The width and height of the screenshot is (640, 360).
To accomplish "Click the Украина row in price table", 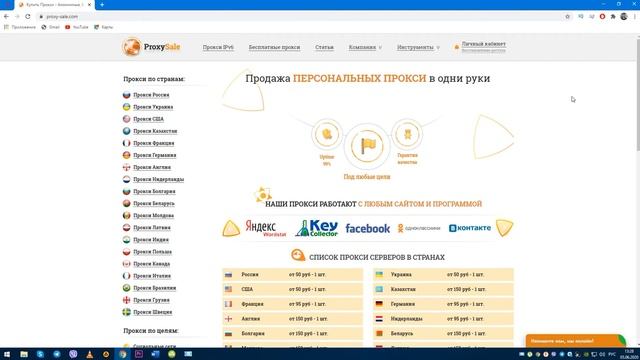I will click(x=443, y=275).
